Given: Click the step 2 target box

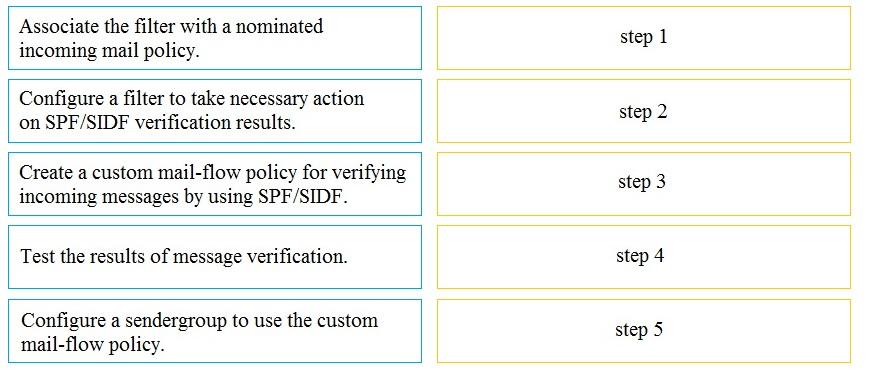Looking at the screenshot, I should pos(644,111).
